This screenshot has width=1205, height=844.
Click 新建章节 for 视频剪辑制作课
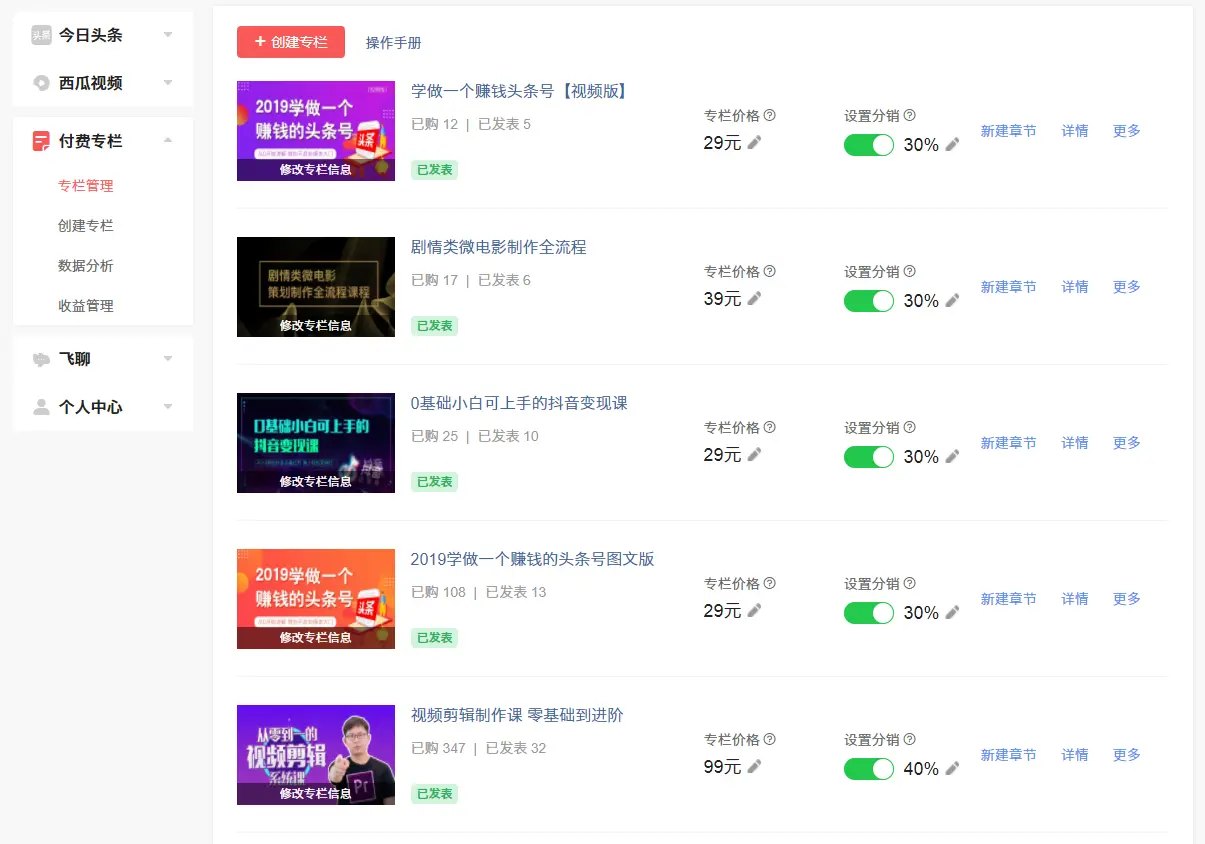pyautogui.click(x=1008, y=755)
